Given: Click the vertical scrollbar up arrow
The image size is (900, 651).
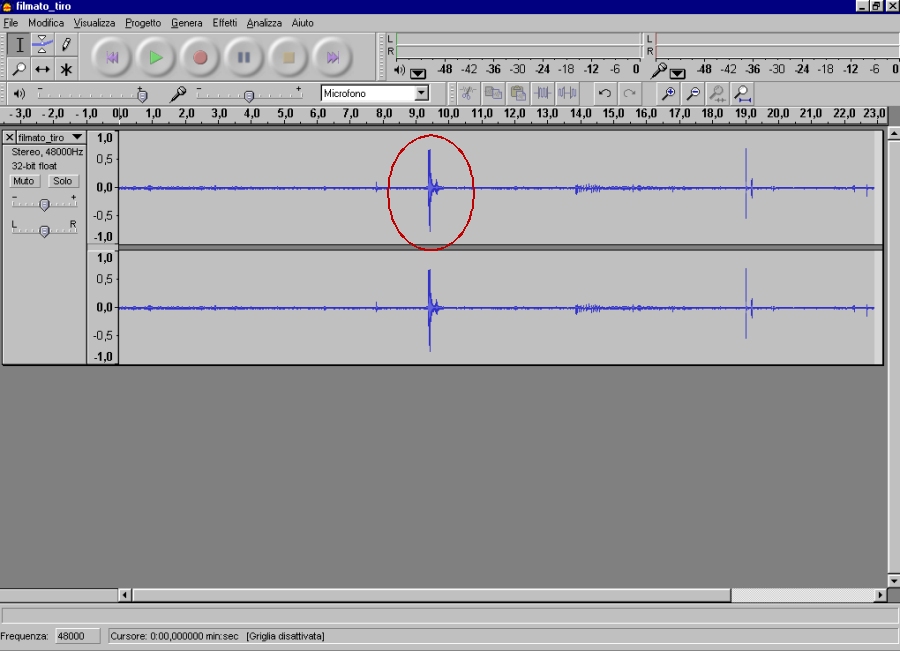Looking at the screenshot, I should (x=894, y=134).
